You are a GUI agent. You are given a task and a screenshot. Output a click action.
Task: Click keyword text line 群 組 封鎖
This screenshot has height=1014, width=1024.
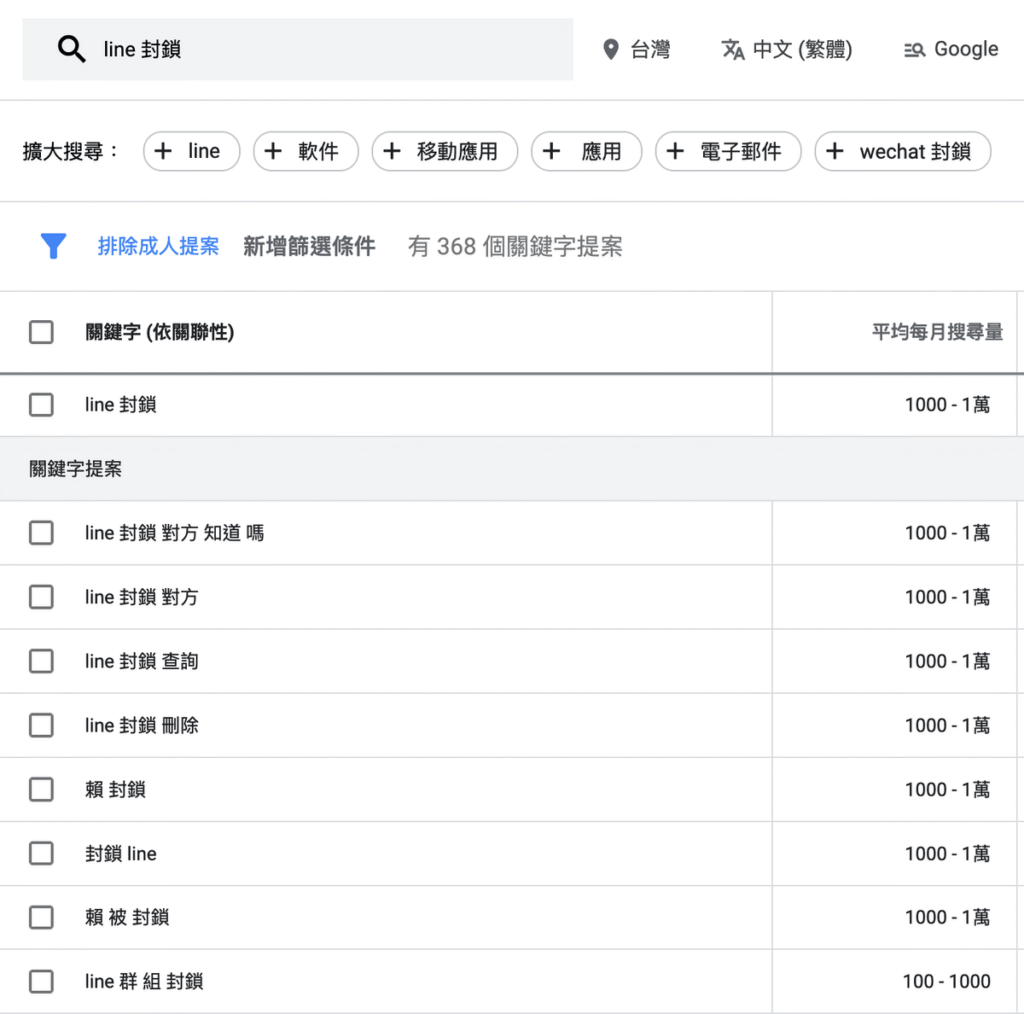[144, 981]
